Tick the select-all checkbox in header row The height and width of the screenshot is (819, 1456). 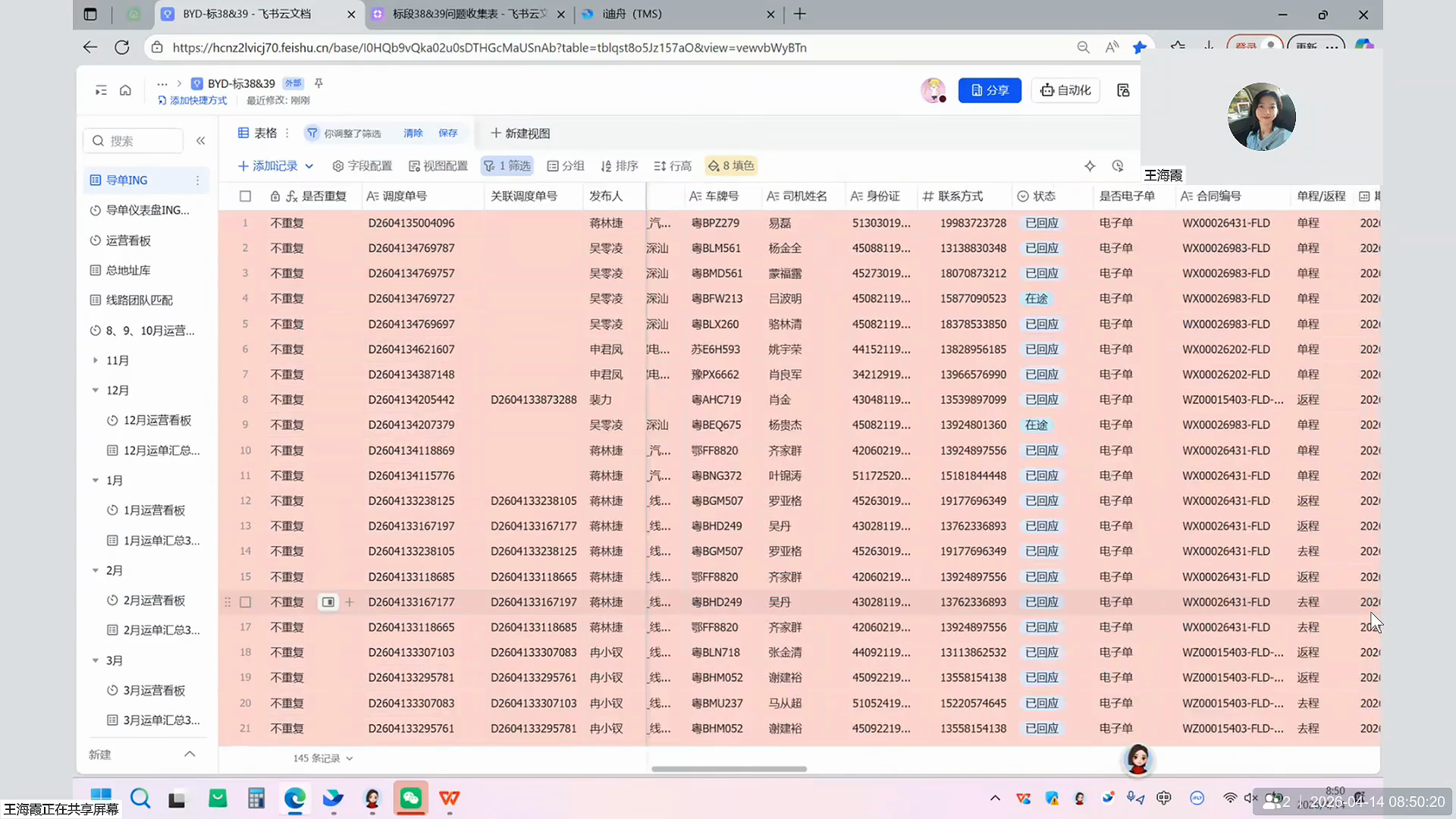pyautogui.click(x=245, y=196)
